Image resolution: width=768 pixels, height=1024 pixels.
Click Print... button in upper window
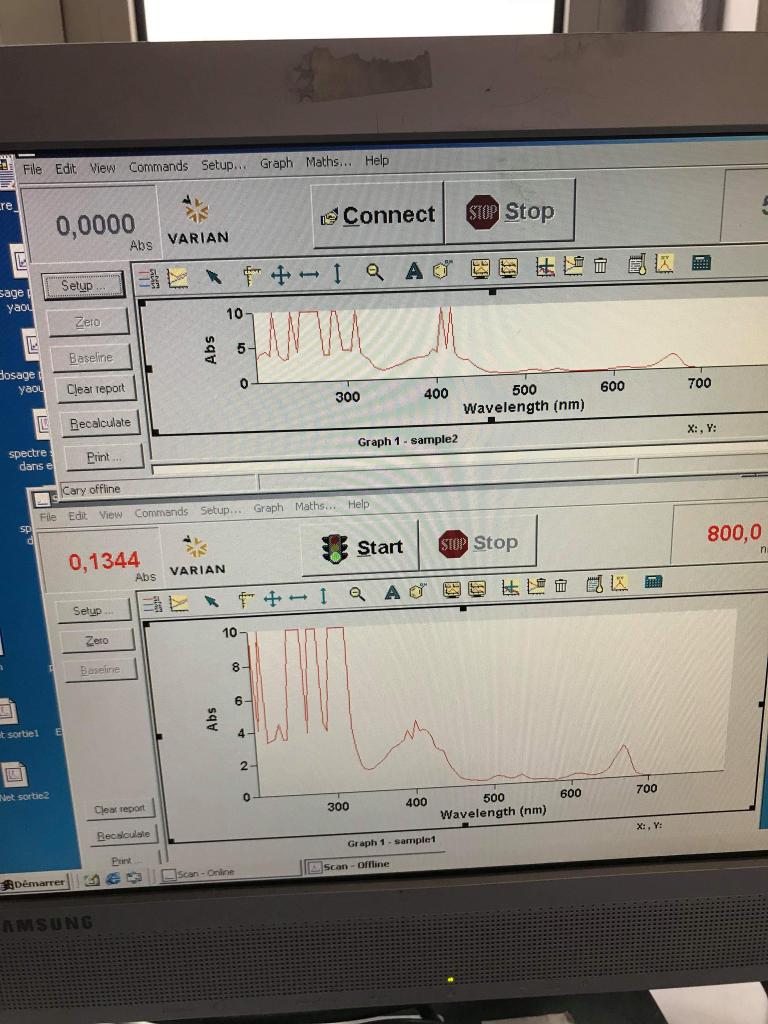click(x=104, y=457)
